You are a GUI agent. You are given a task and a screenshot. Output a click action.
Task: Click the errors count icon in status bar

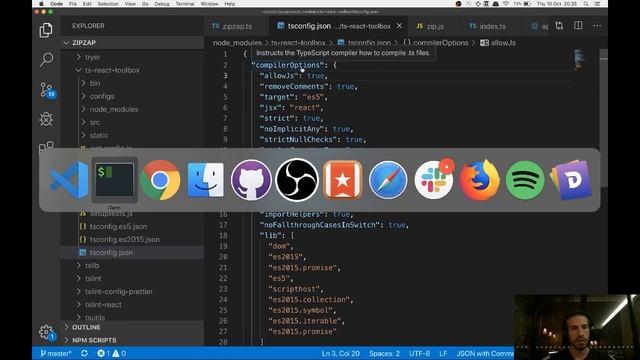104,353
